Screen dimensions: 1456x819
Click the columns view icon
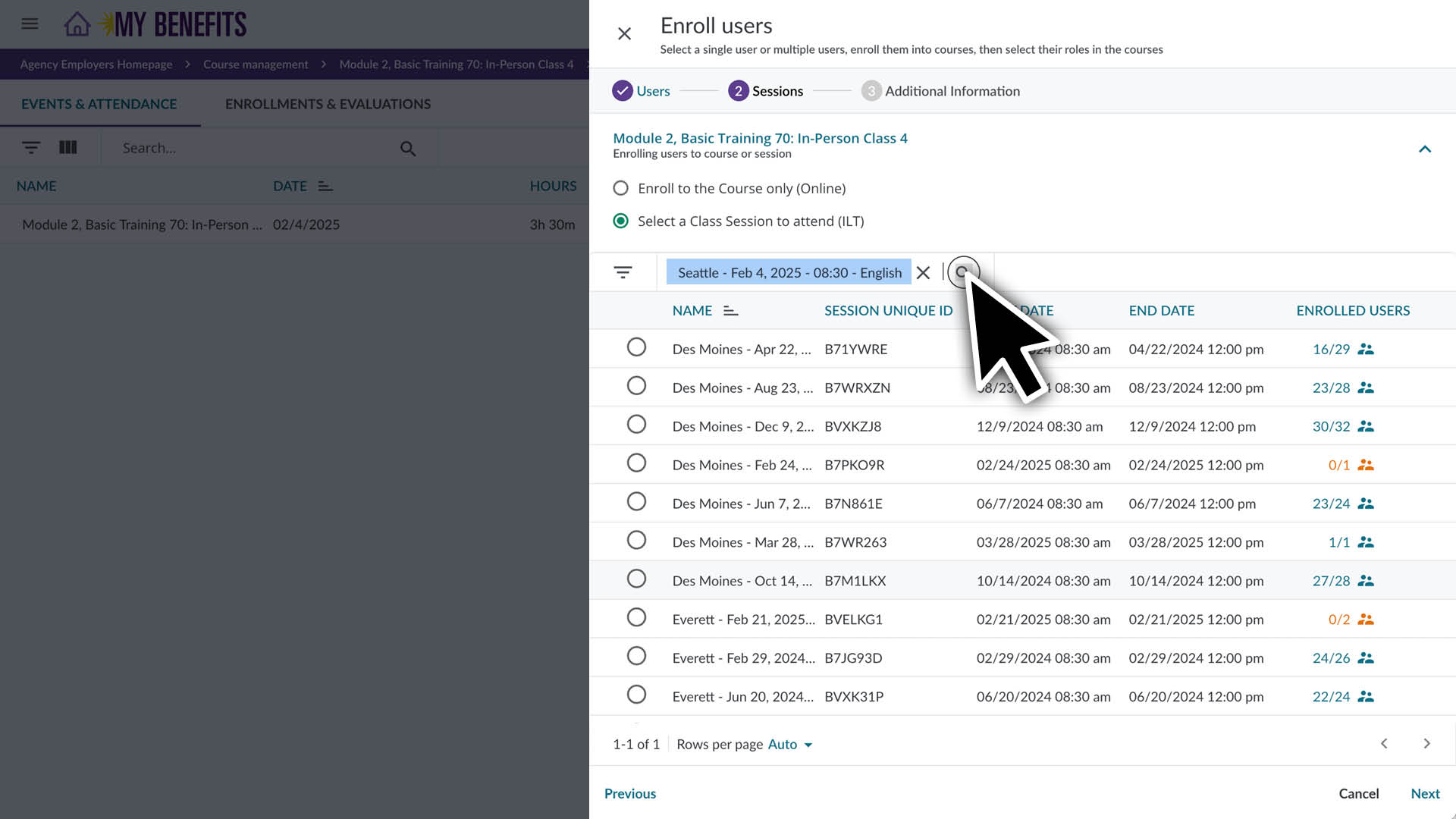(68, 147)
